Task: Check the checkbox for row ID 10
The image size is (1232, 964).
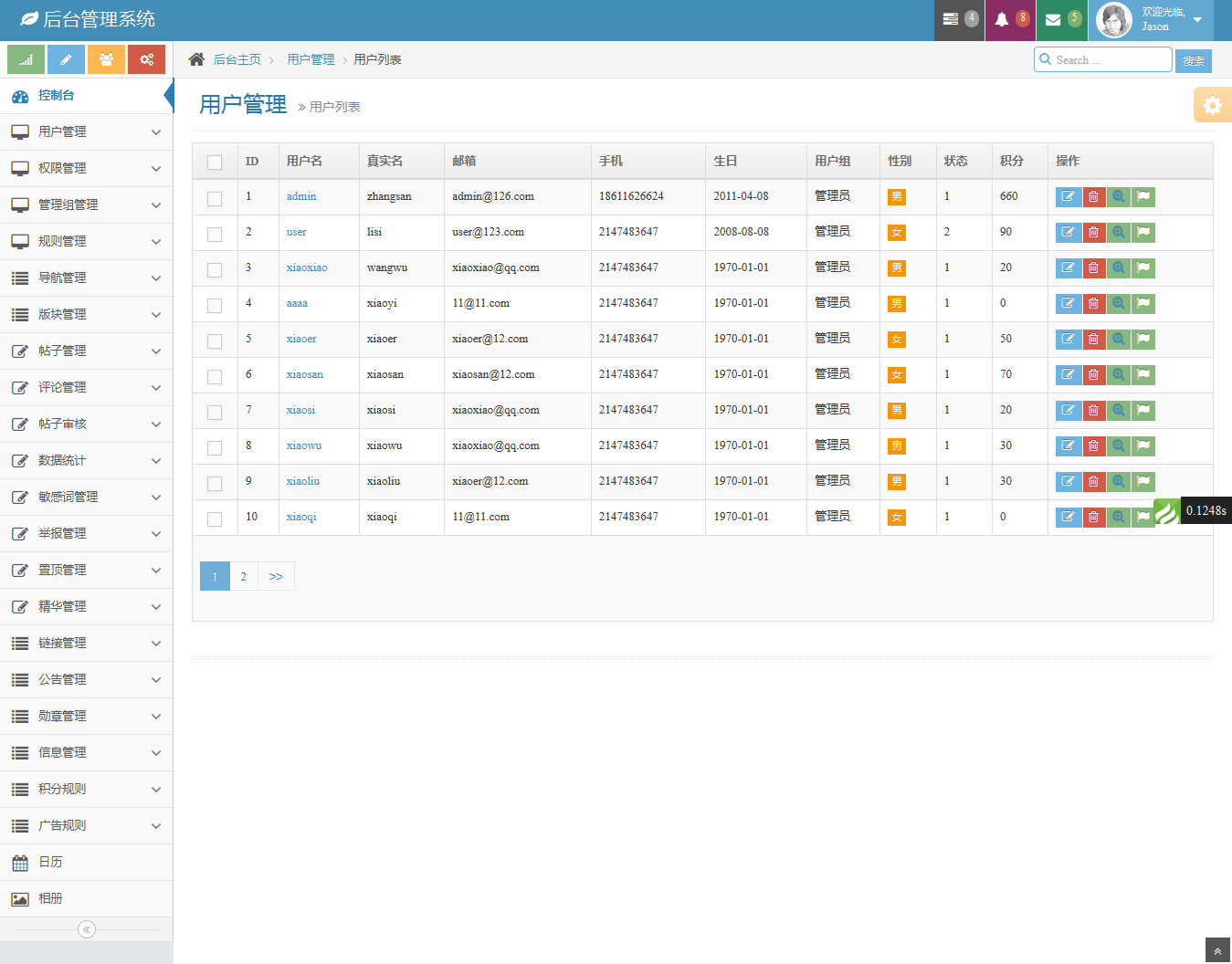Action: tap(215, 519)
